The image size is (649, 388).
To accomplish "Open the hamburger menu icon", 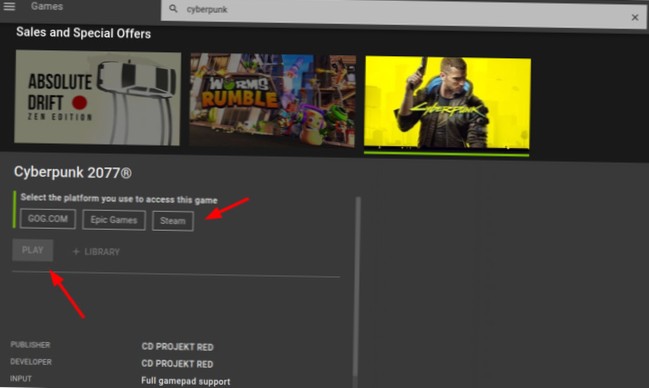I will point(9,6).
